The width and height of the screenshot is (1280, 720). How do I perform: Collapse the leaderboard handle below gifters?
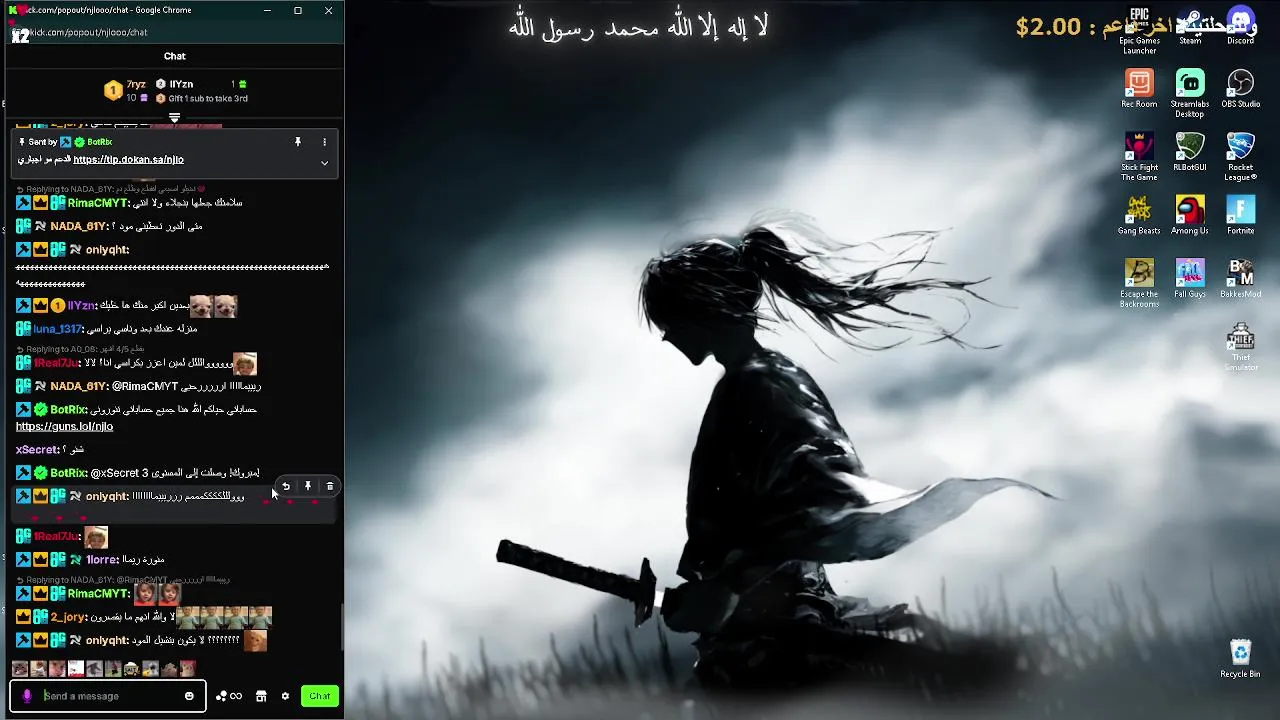[x=174, y=118]
